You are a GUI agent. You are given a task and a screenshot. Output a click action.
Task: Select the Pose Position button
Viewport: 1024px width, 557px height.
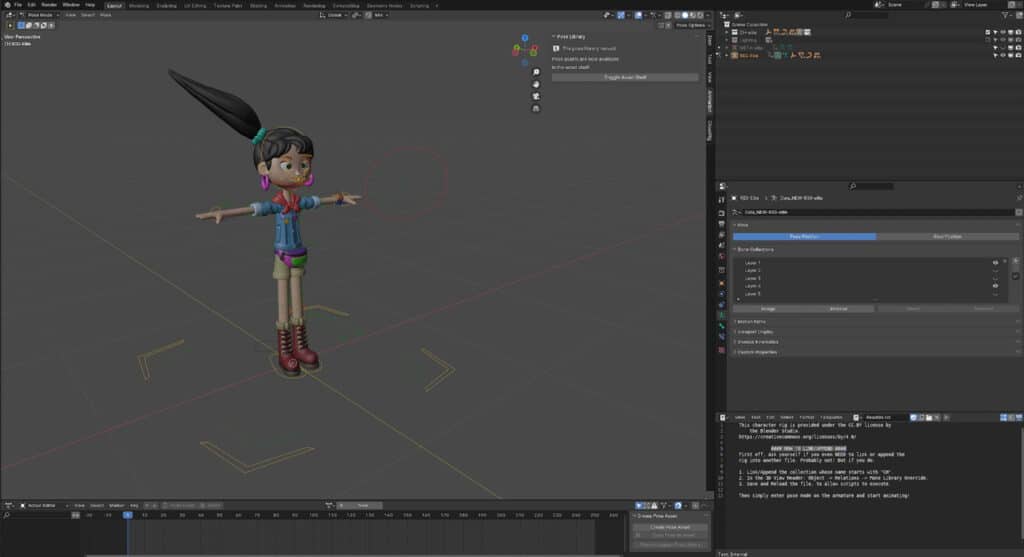pos(804,236)
